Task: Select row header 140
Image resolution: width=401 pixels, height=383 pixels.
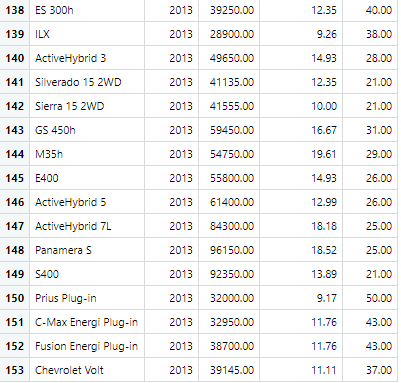Action: pos(15,58)
